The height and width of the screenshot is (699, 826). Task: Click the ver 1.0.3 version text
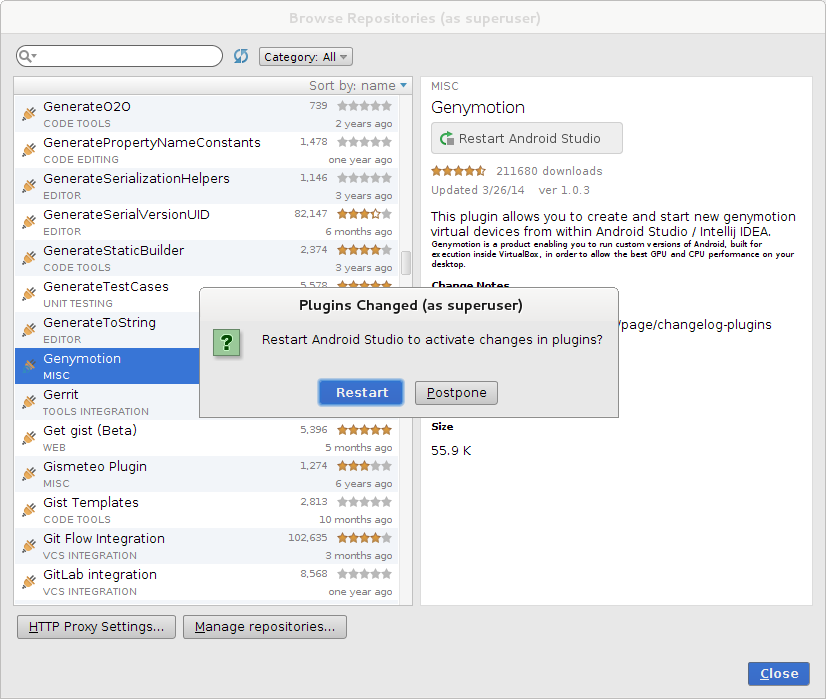564,190
